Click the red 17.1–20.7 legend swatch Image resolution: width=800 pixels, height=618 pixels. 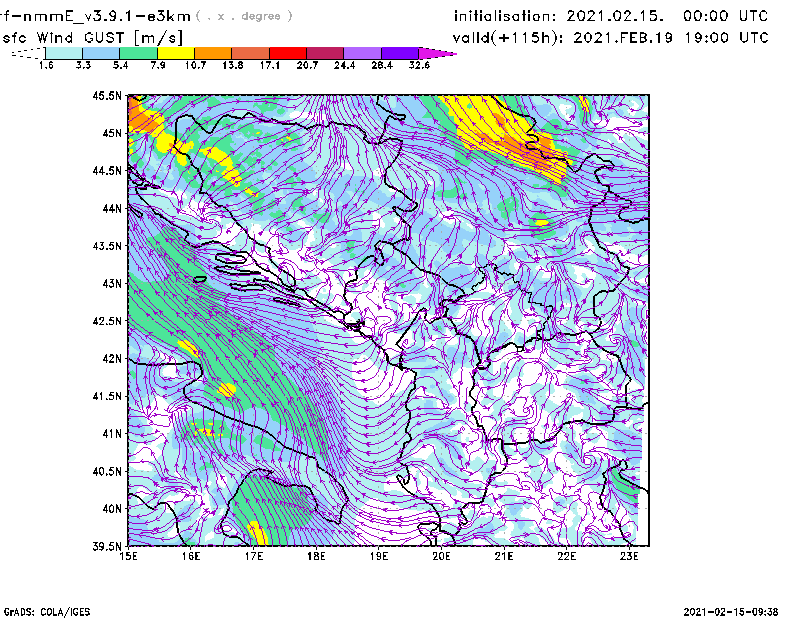coord(288,53)
